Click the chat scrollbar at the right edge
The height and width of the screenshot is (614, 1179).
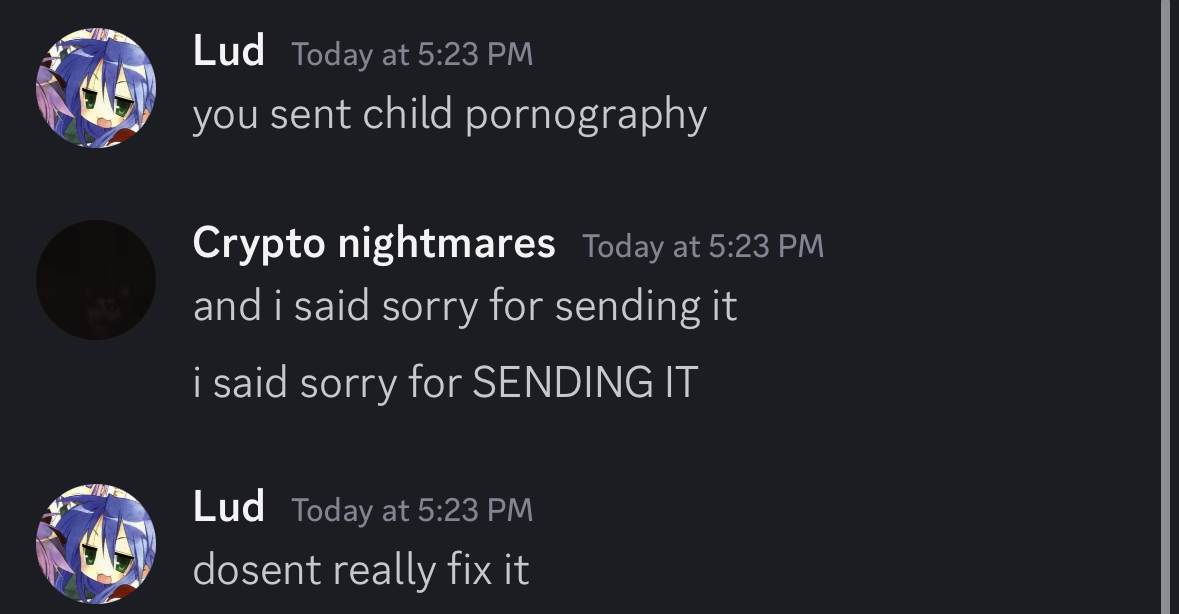click(1169, 307)
